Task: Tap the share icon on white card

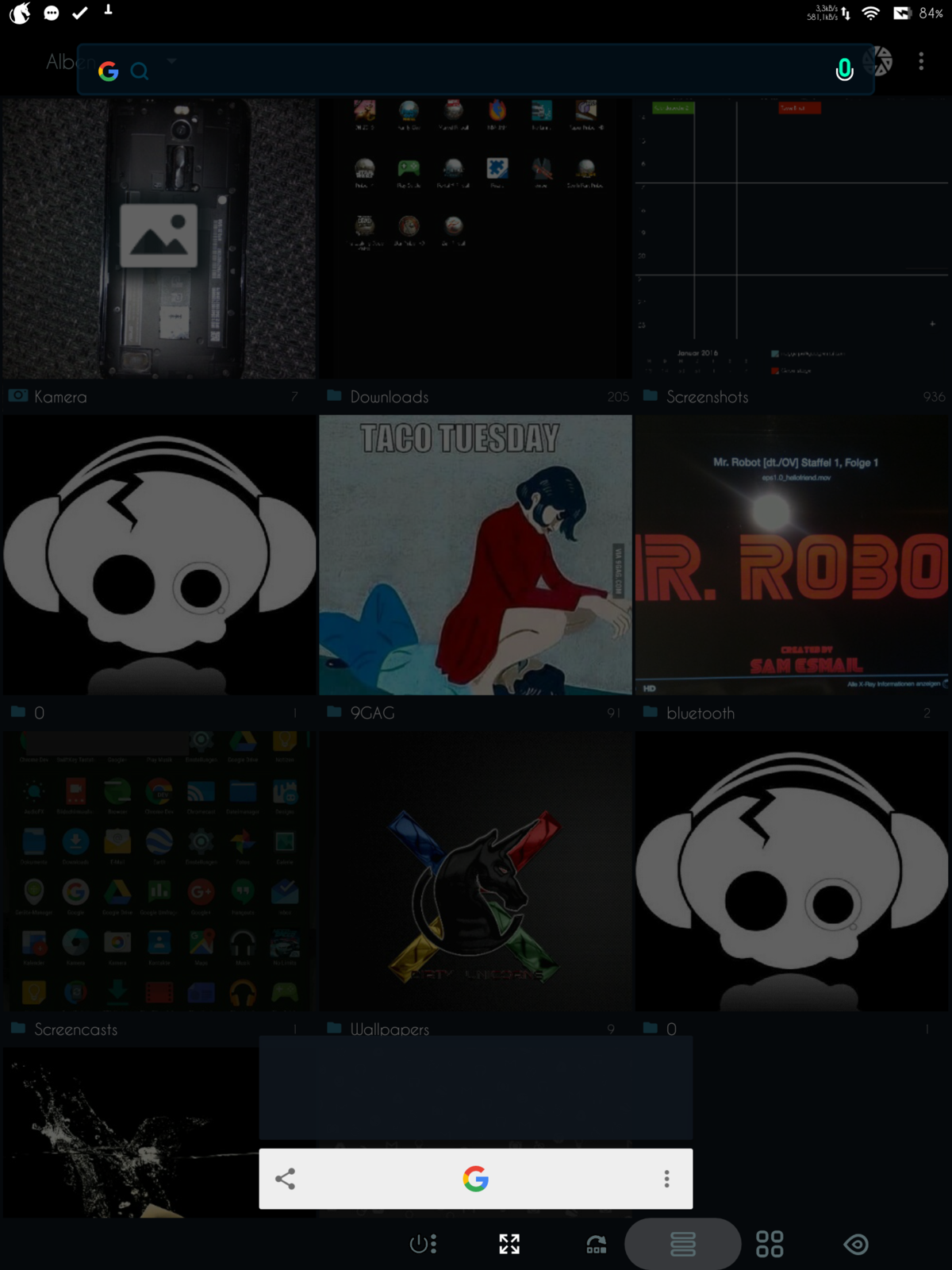Action: [285, 1179]
